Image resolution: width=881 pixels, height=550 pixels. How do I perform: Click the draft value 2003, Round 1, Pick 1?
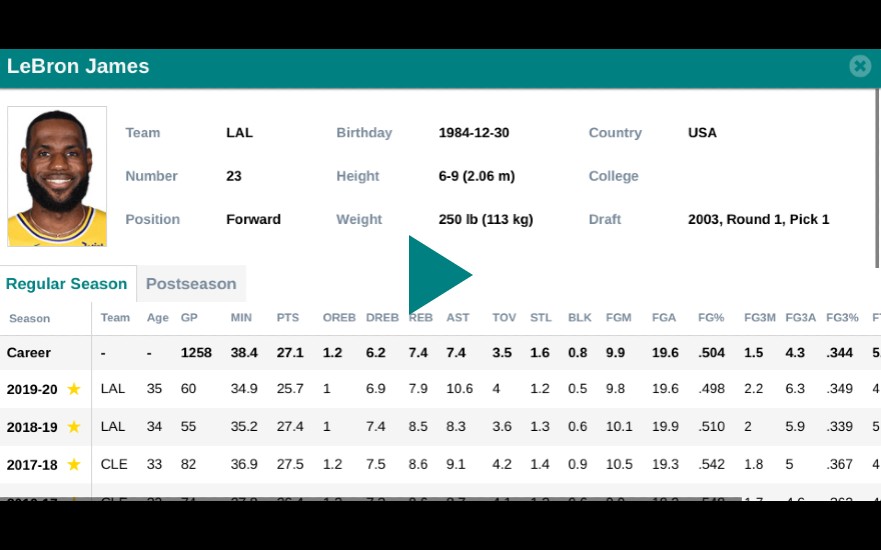[x=759, y=219]
